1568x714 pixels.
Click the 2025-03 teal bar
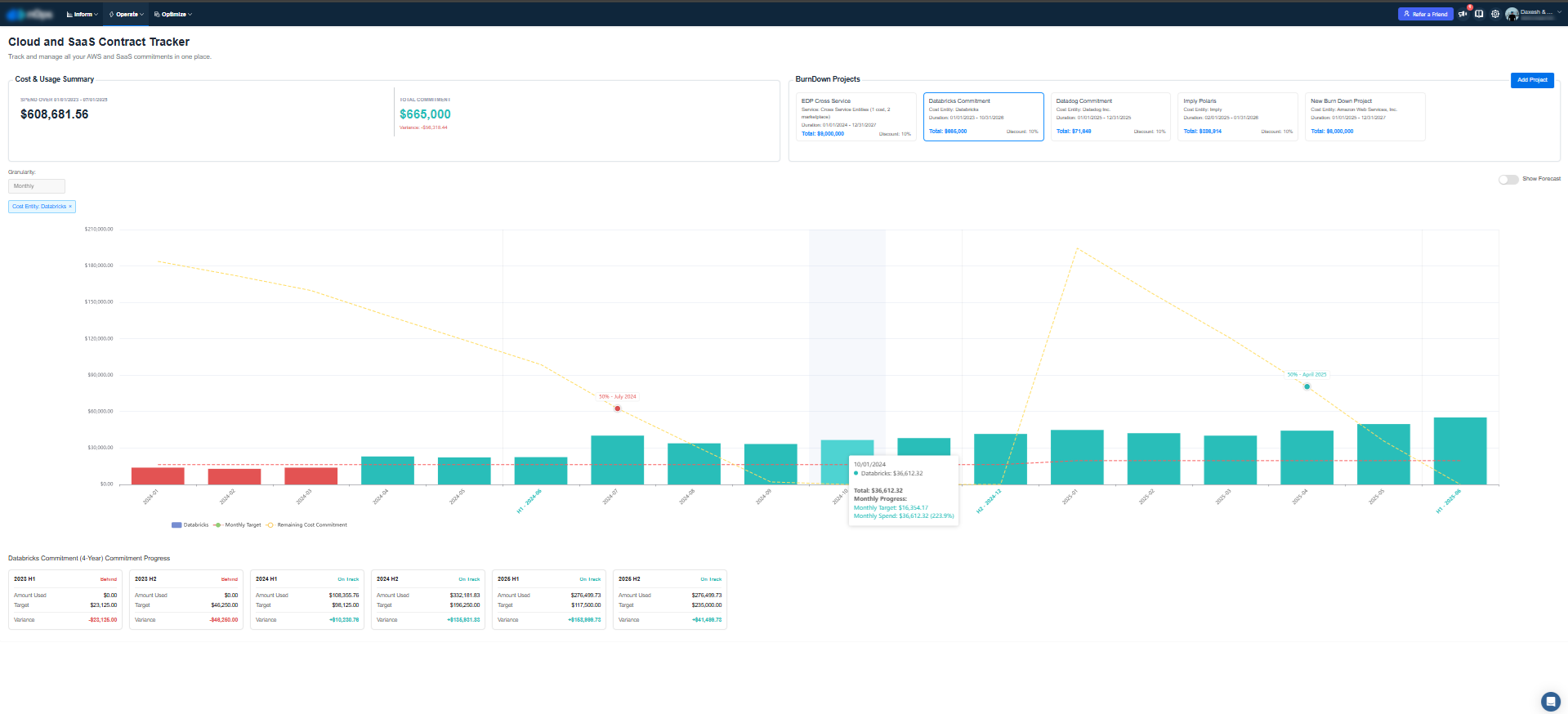tap(1231, 460)
